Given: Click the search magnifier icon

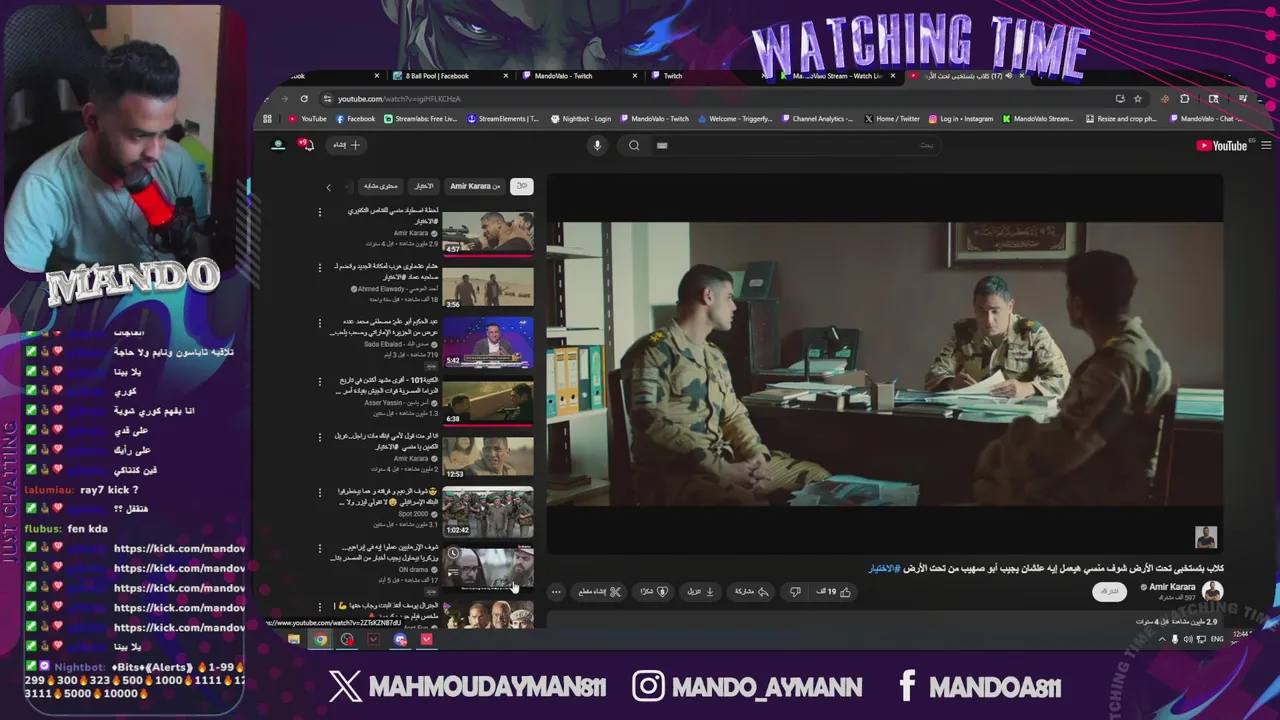Looking at the screenshot, I should tap(634, 146).
